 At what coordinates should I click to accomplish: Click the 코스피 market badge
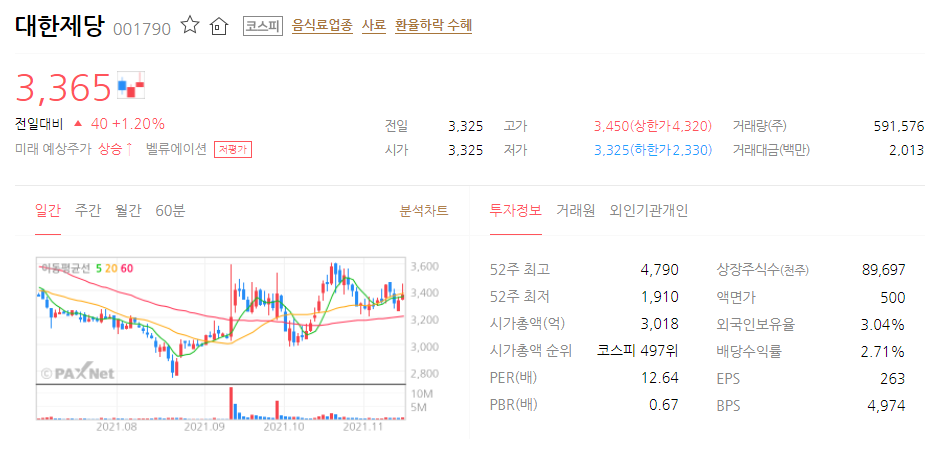(263, 26)
